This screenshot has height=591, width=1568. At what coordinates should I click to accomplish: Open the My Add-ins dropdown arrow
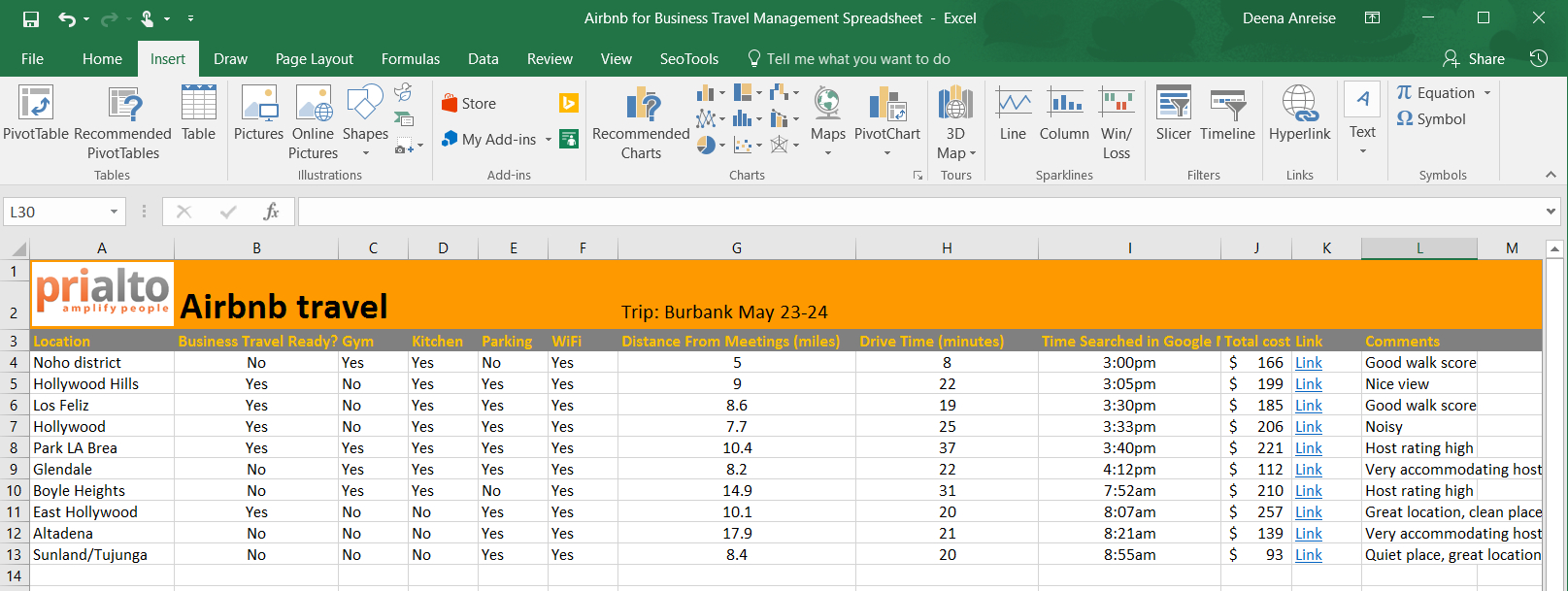pos(549,140)
